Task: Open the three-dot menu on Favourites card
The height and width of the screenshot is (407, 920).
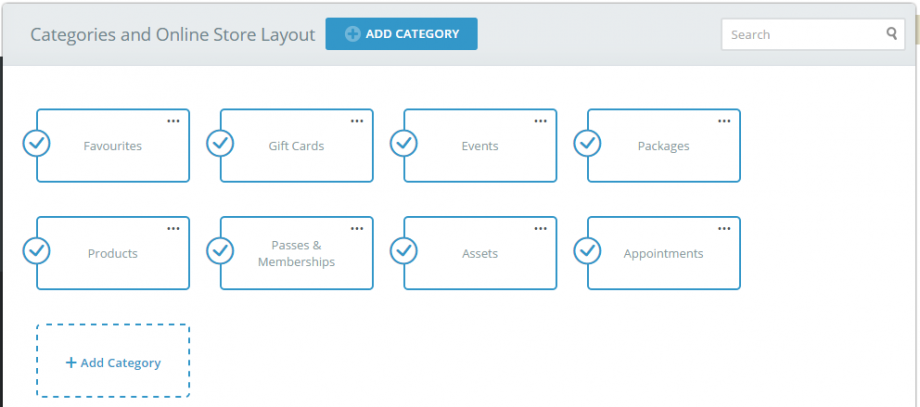Action: point(173,121)
